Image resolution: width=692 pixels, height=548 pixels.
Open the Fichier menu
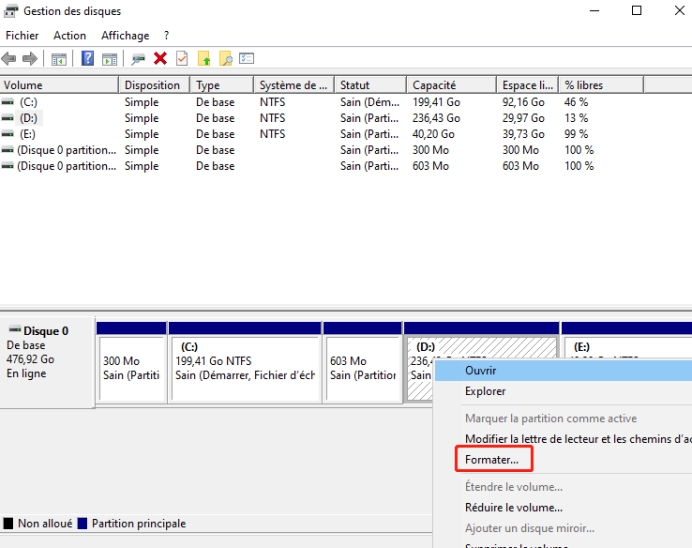(22, 36)
